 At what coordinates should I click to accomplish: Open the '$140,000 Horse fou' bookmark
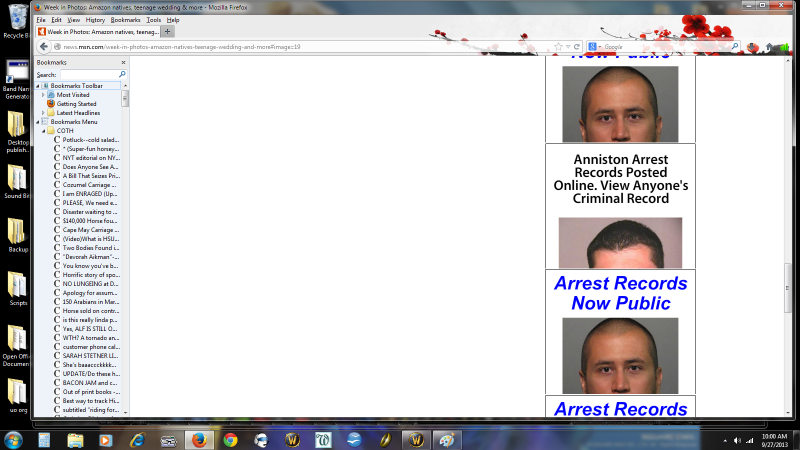[86, 221]
